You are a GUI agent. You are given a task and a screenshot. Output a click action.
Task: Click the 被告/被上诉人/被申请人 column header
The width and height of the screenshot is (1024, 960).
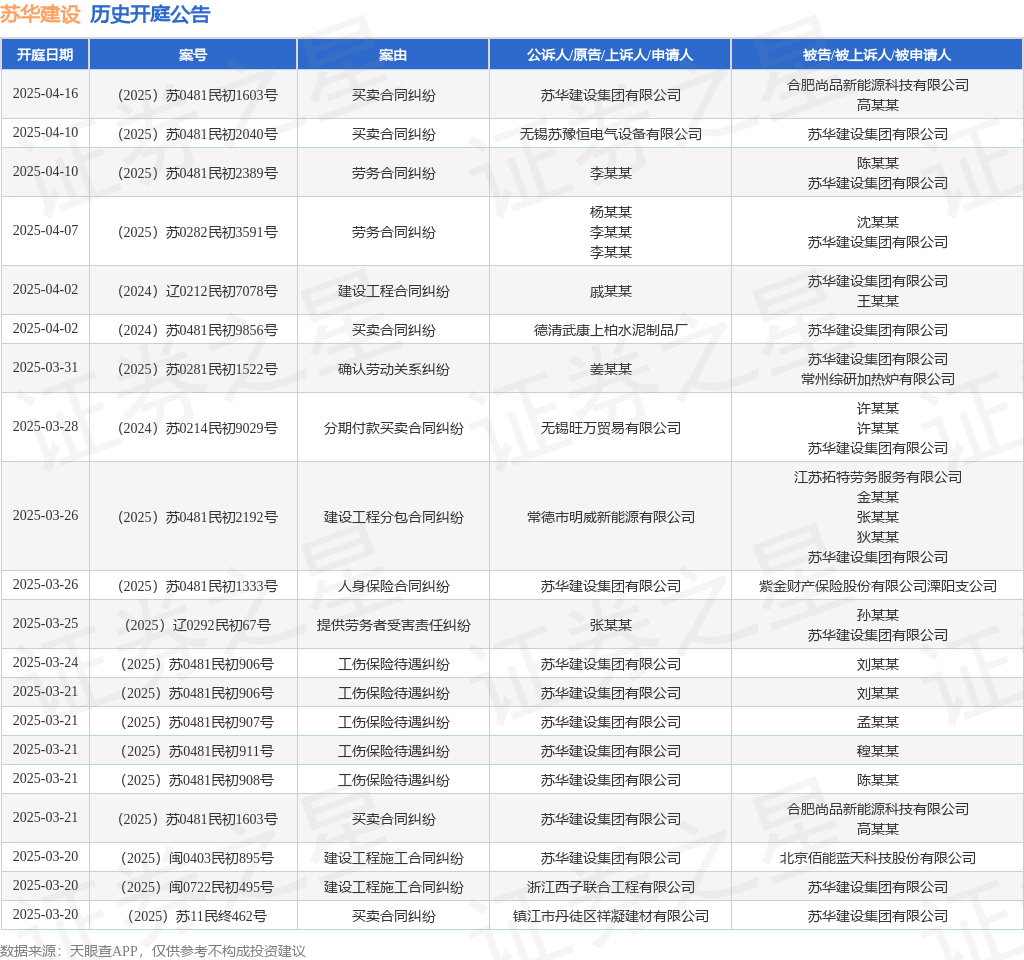click(877, 55)
